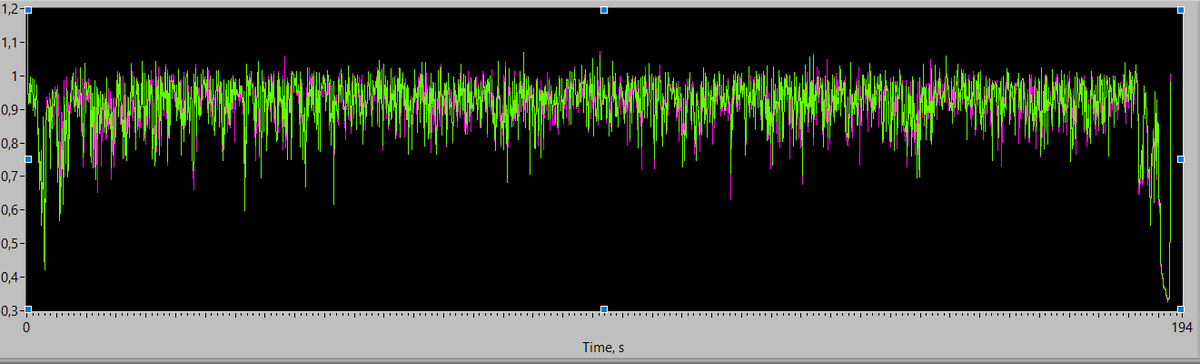The image size is (1200, 364).
Task: Click the y-axis tick label 0,4
Action: click(12, 277)
